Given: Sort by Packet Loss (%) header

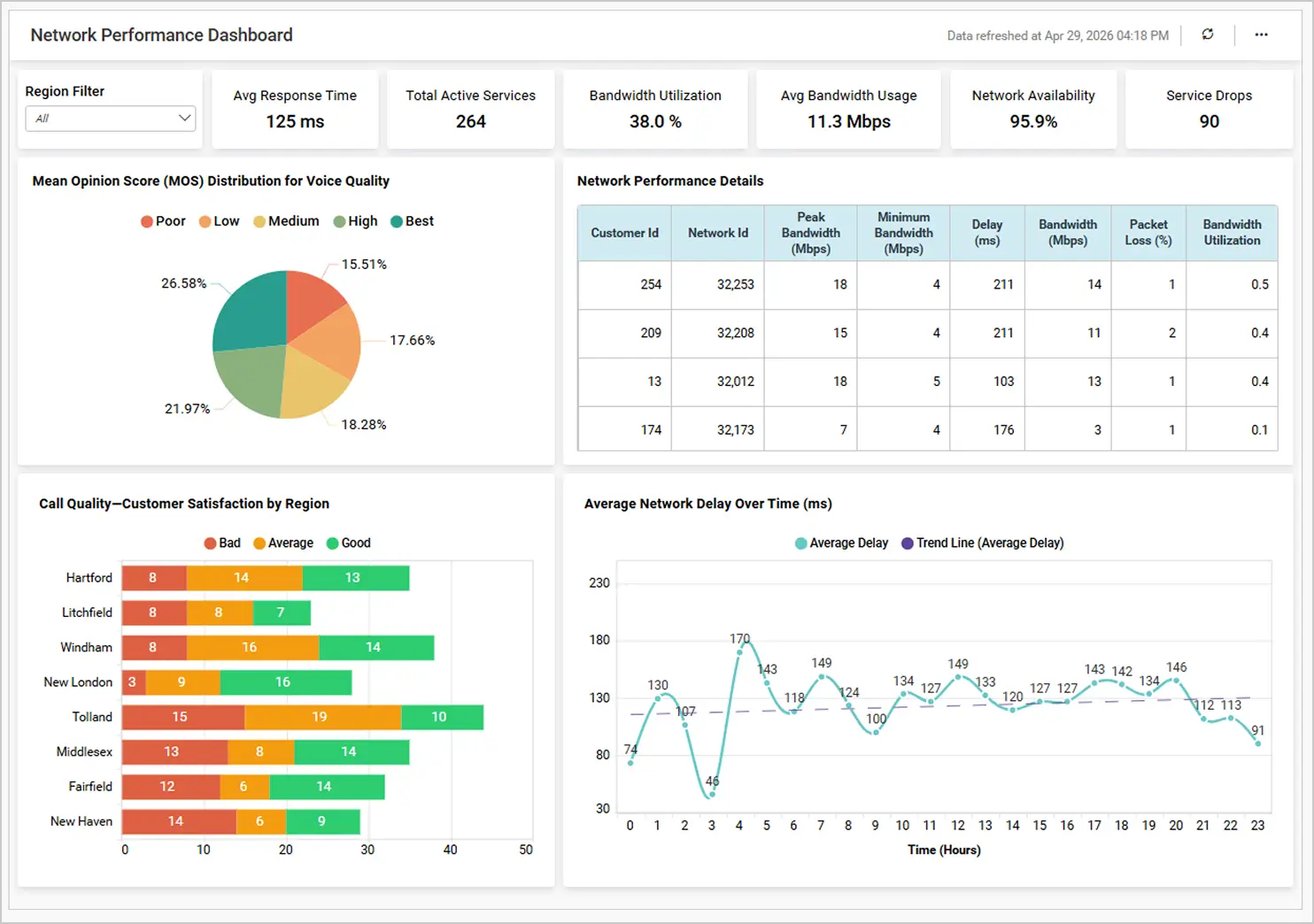Looking at the screenshot, I should [1148, 233].
